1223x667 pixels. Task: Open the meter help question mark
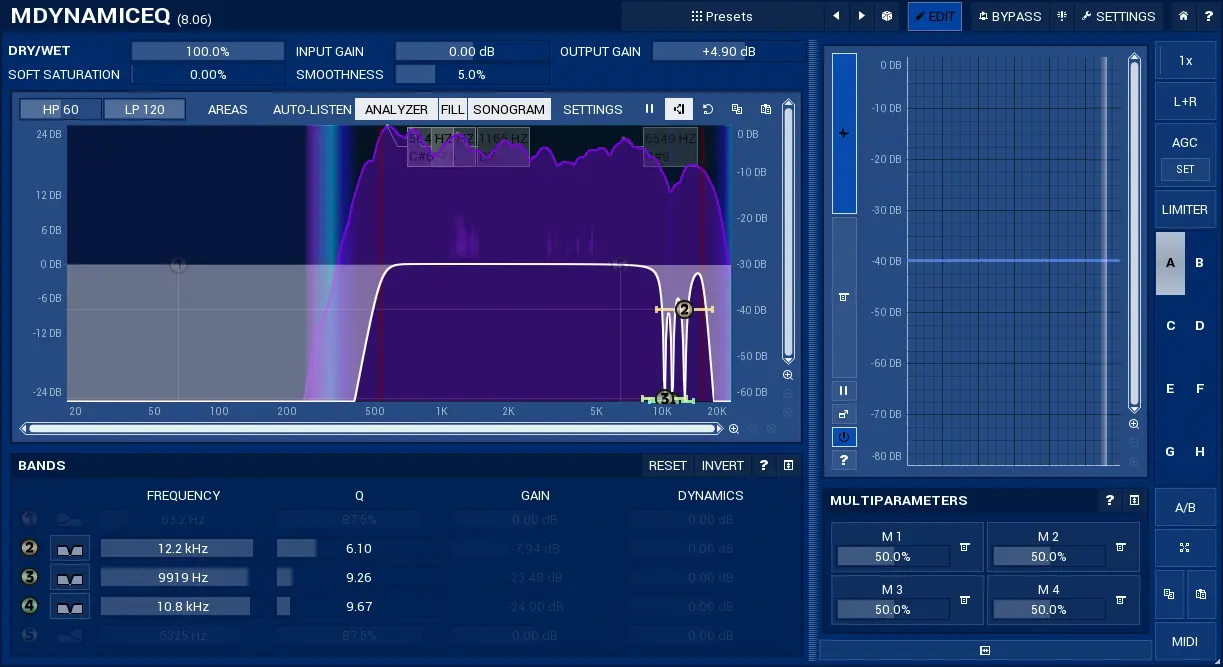tap(844, 460)
